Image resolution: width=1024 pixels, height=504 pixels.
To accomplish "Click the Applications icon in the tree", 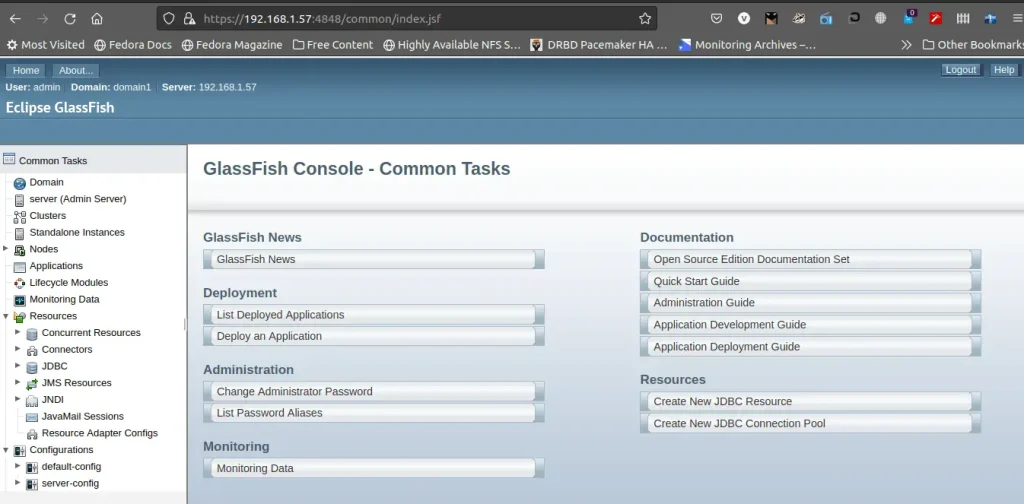I will tap(19, 267).
